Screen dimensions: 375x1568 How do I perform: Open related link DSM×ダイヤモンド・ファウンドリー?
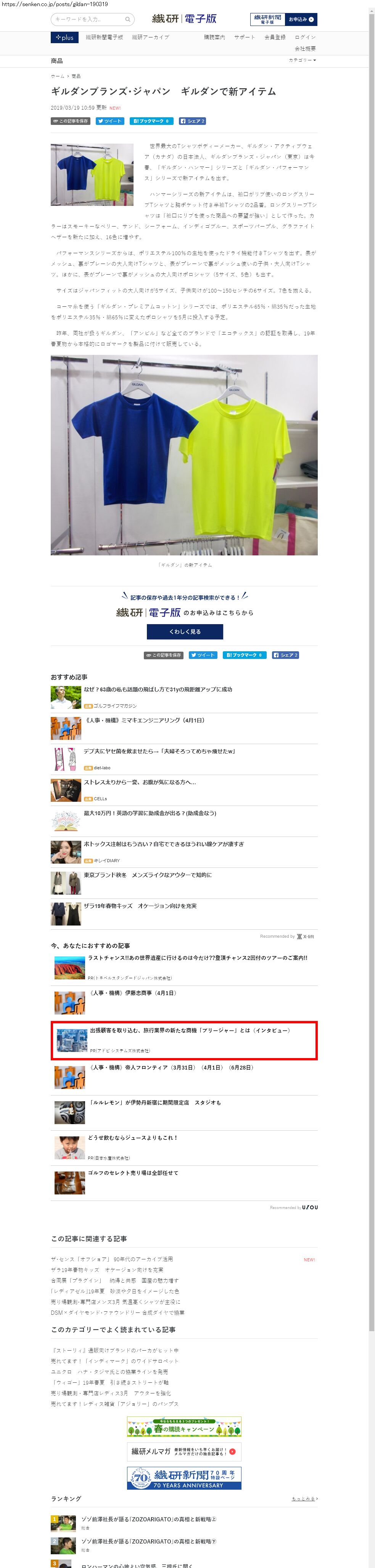[x=117, y=1312]
